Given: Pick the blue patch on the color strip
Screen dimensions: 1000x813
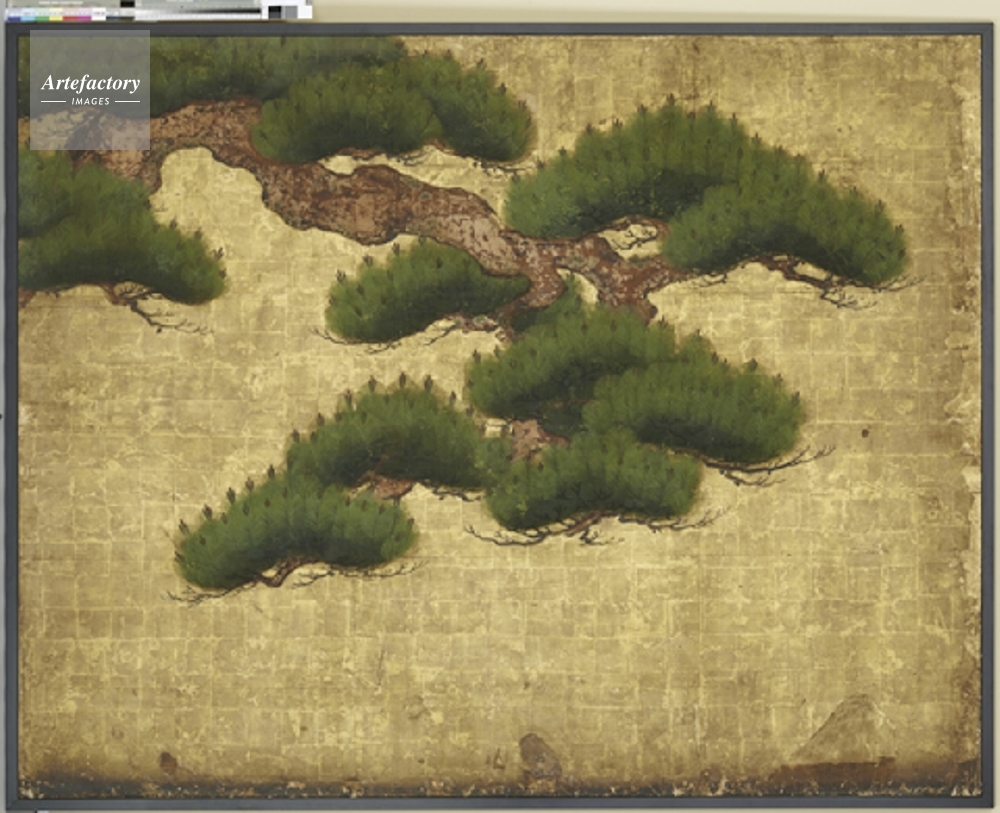Looking at the screenshot, I should click(x=13, y=17).
